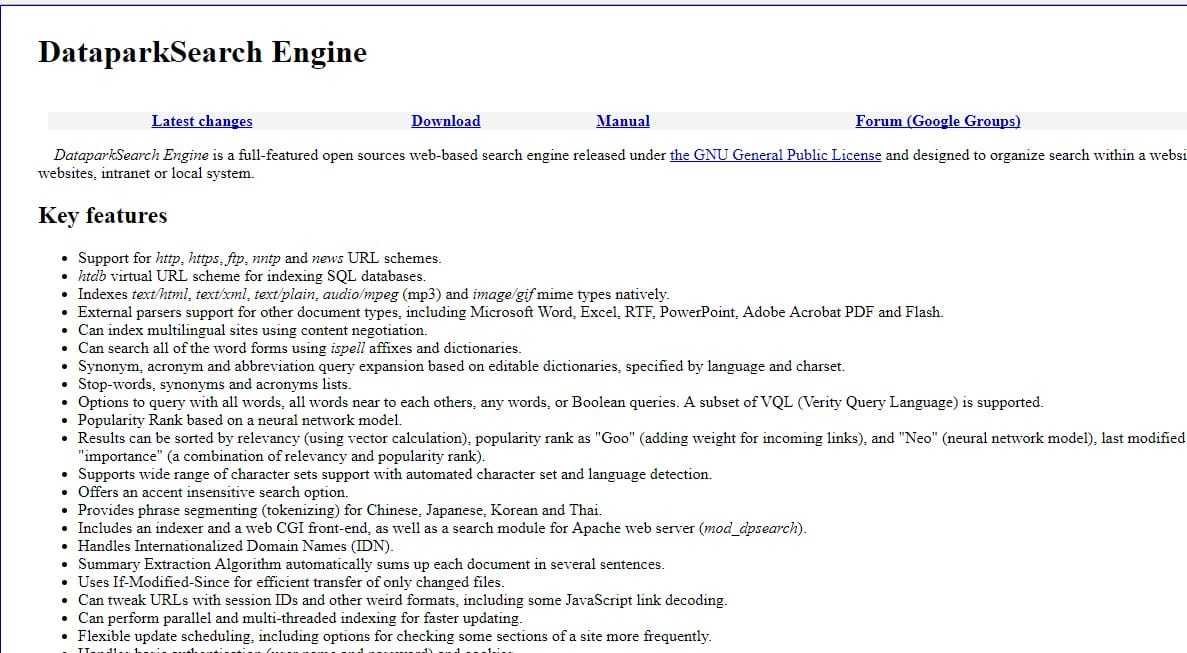Click the Download navigation link
The height and width of the screenshot is (653, 1187).
click(445, 121)
